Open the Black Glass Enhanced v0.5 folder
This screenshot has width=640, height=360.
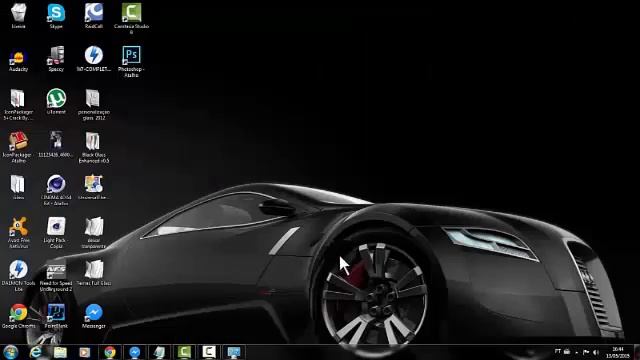coord(93,147)
